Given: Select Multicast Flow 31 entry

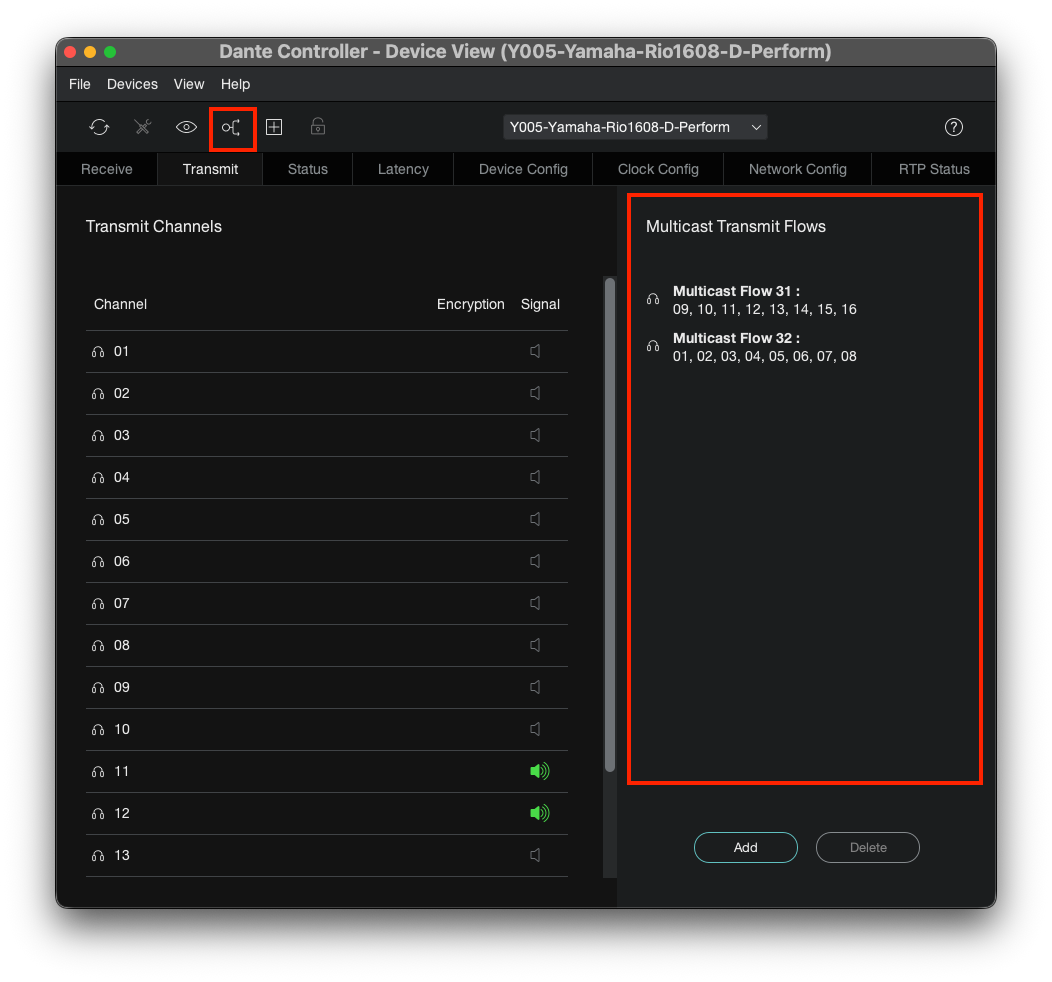Looking at the screenshot, I should (764, 300).
